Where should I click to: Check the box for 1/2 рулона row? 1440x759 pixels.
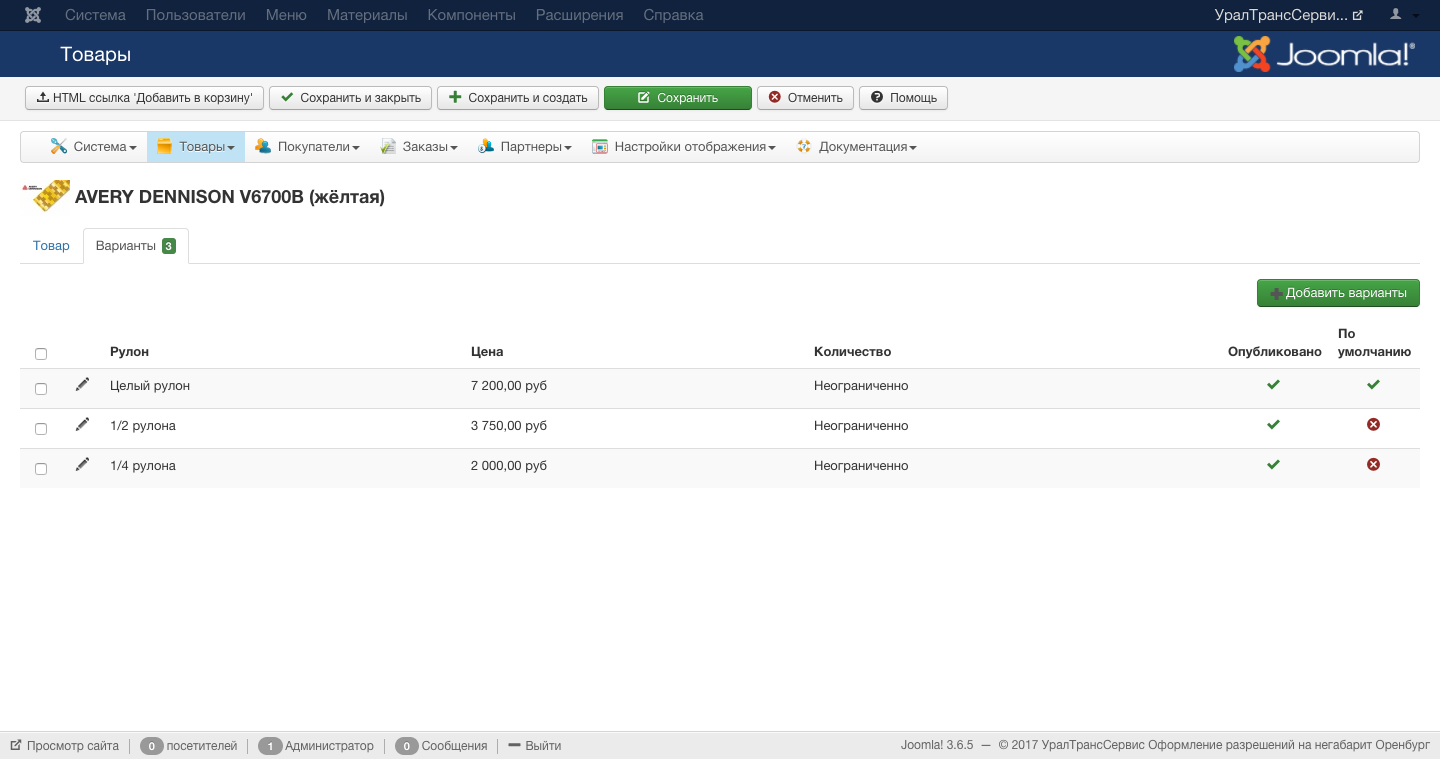pyautogui.click(x=41, y=429)
